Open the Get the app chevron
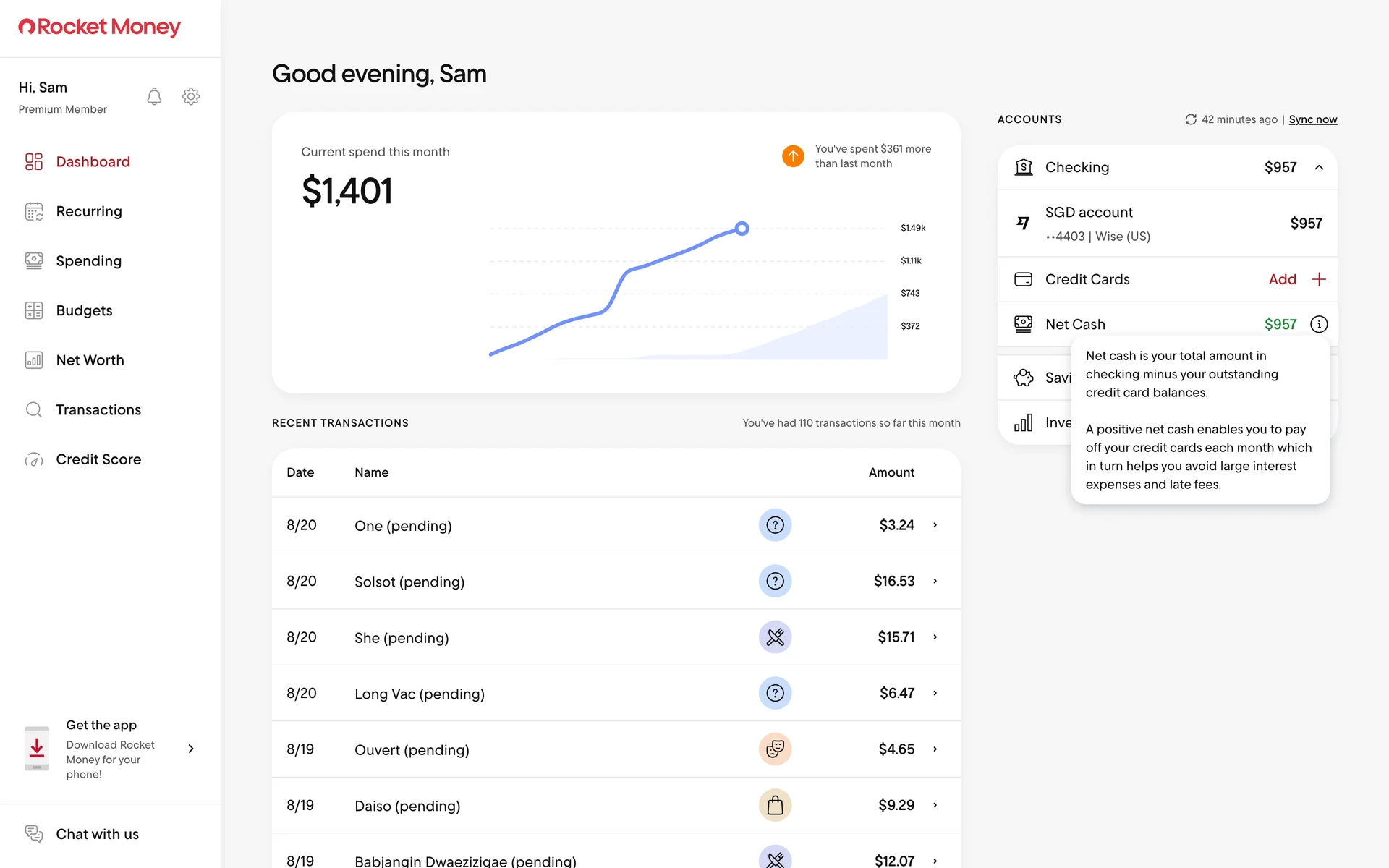 tap(191, 749)
